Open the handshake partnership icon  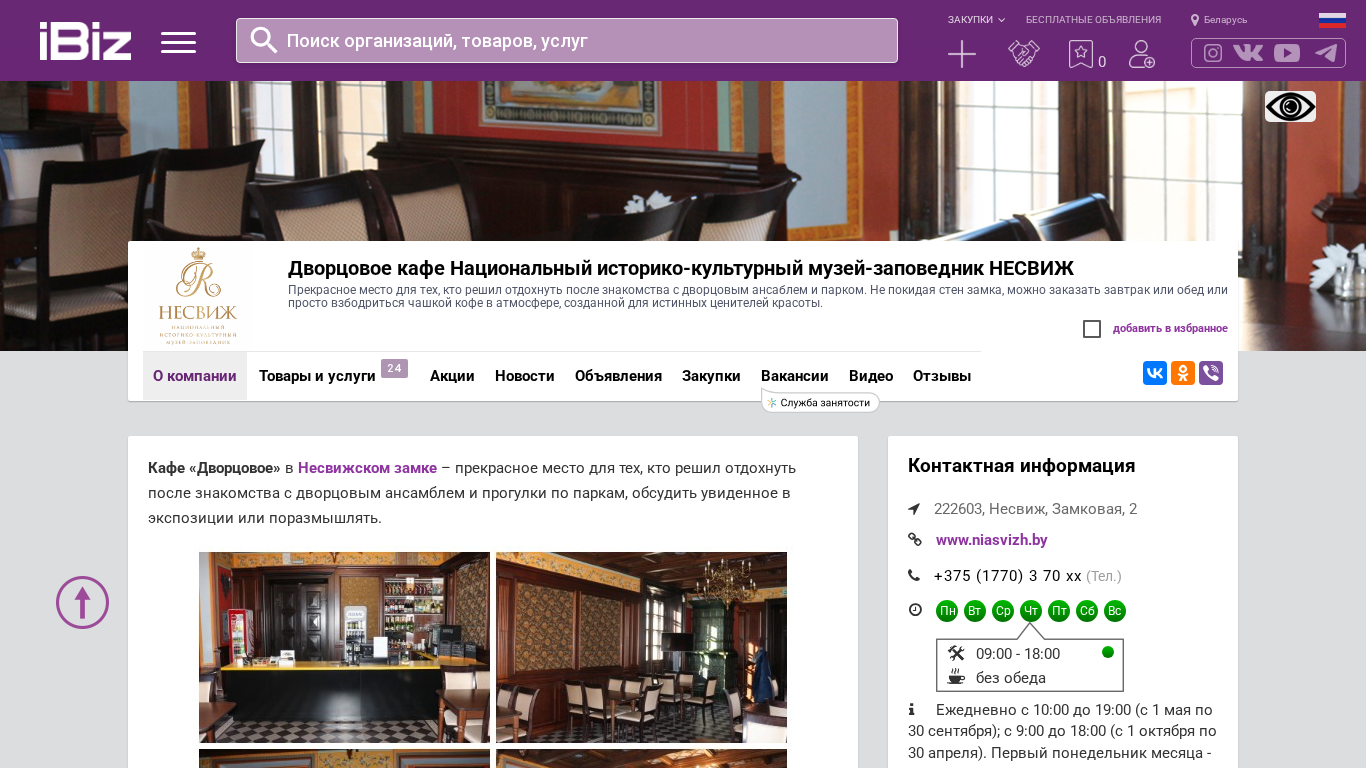1023,54
